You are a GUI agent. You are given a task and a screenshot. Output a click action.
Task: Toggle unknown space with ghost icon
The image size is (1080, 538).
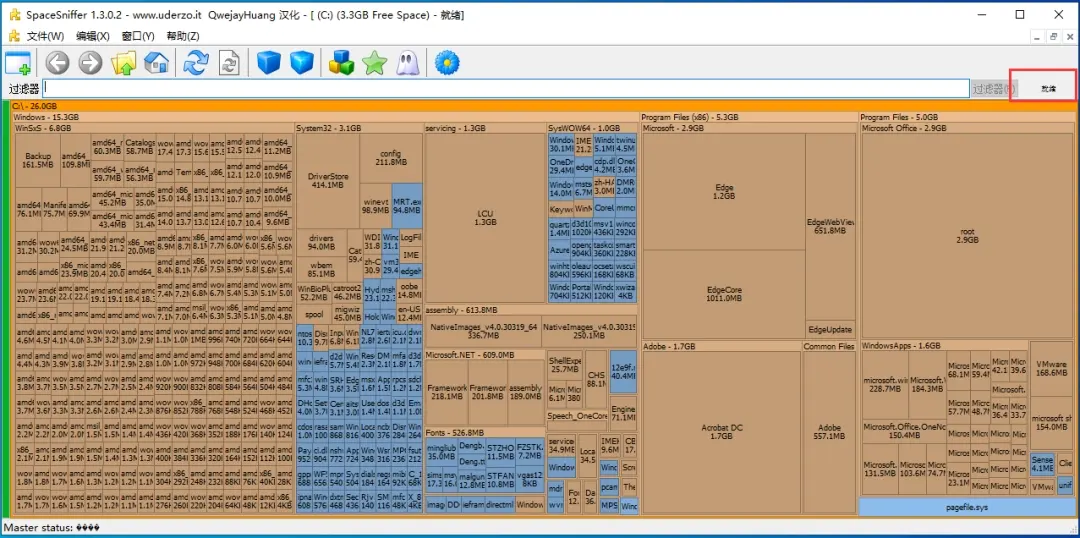[x=406, y=63]
